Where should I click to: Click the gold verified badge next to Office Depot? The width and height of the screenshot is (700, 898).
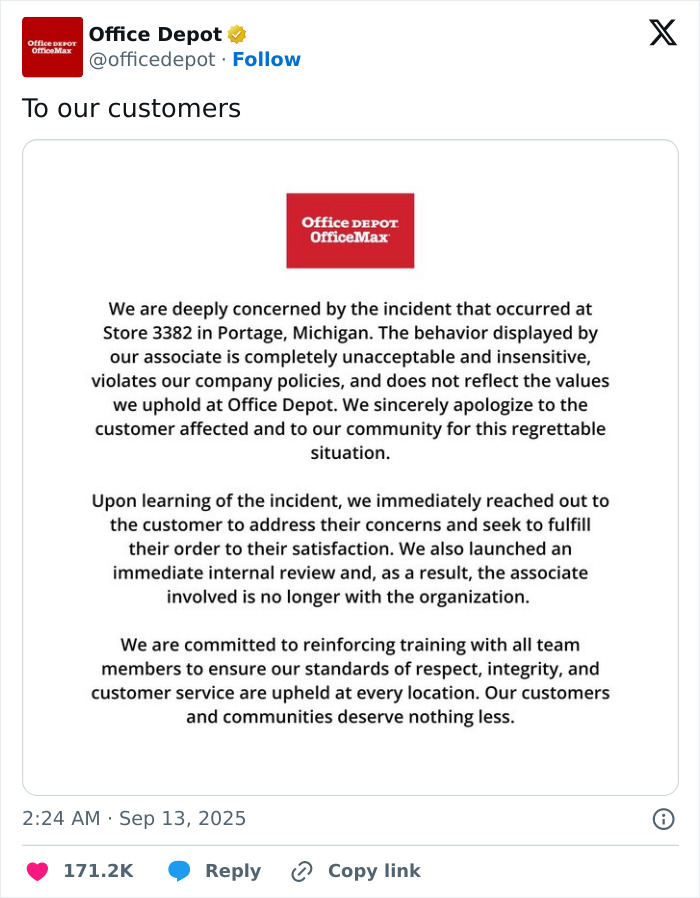click(235, 34)
